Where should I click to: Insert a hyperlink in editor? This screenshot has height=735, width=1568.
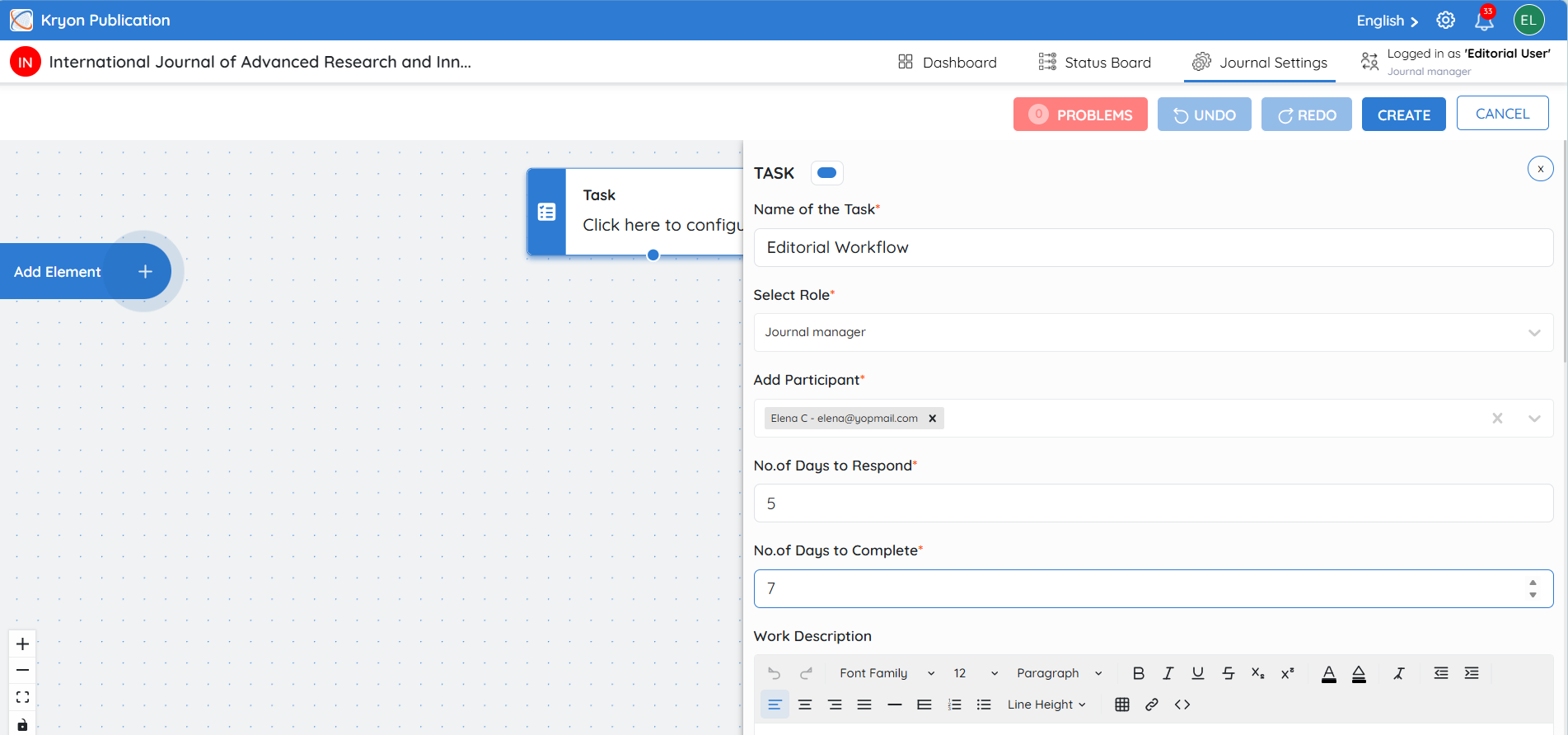1152,705
